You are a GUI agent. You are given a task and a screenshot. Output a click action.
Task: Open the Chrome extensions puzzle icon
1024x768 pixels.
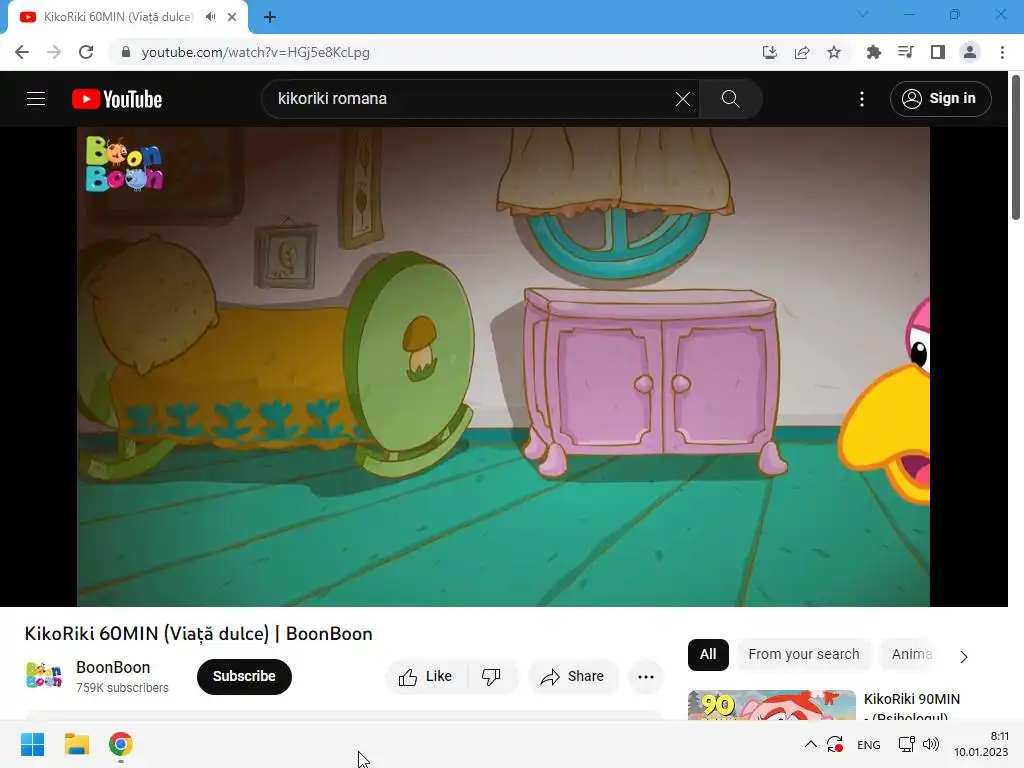[x=873, y=52]
